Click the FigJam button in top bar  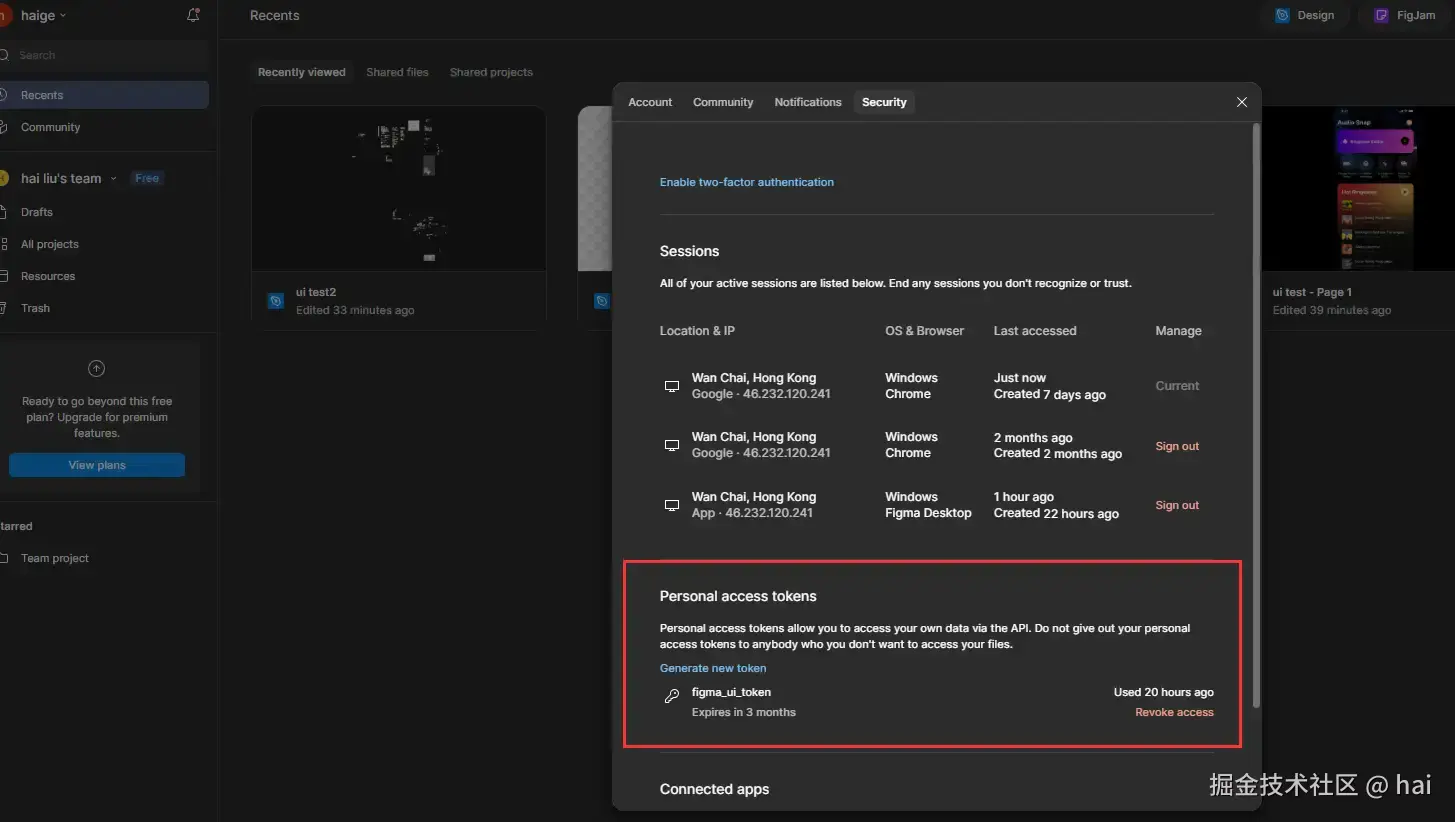[1404, 15]
